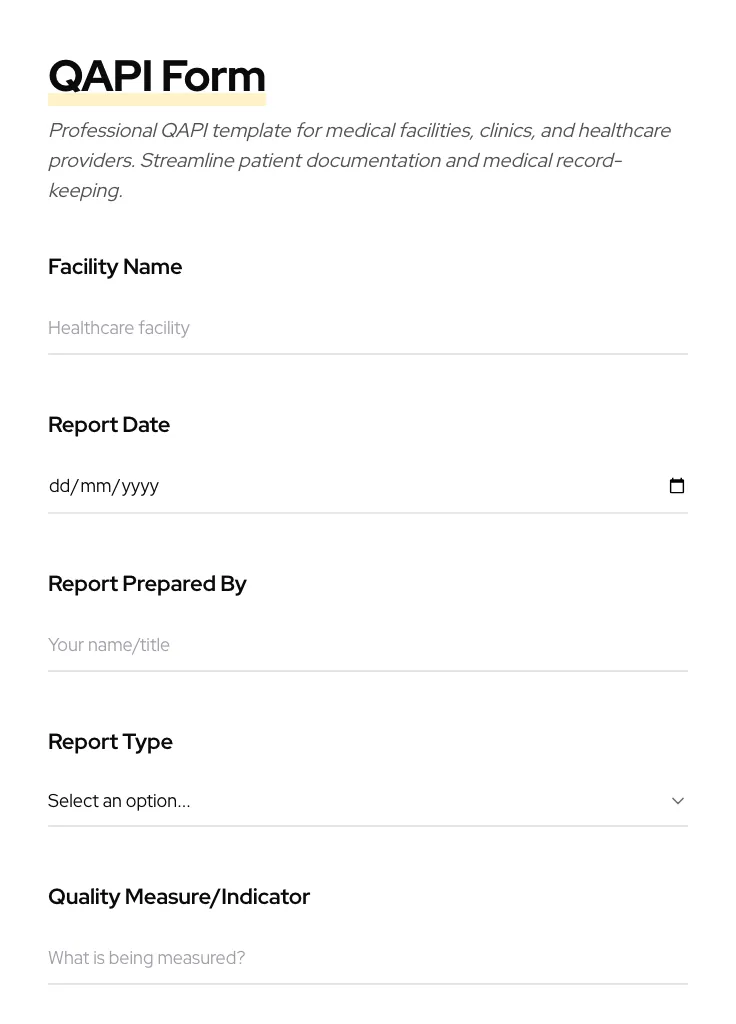Open the calendar picker icon for Report Date
Image resolution: width=736 pixels, height=1024 pixels.
click(677, 486)
